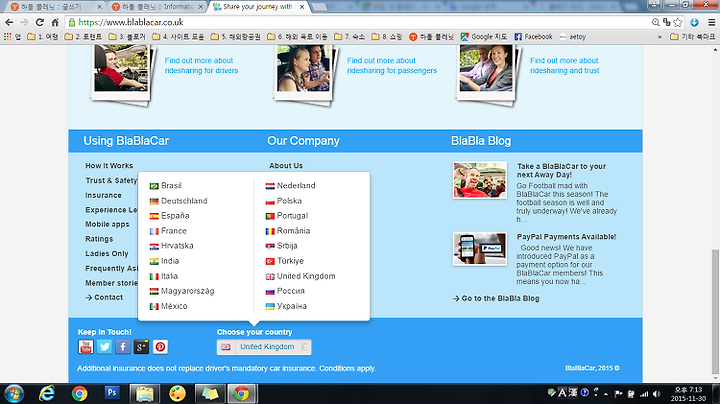Open Mobile apps footer link

tap(107, 224)
